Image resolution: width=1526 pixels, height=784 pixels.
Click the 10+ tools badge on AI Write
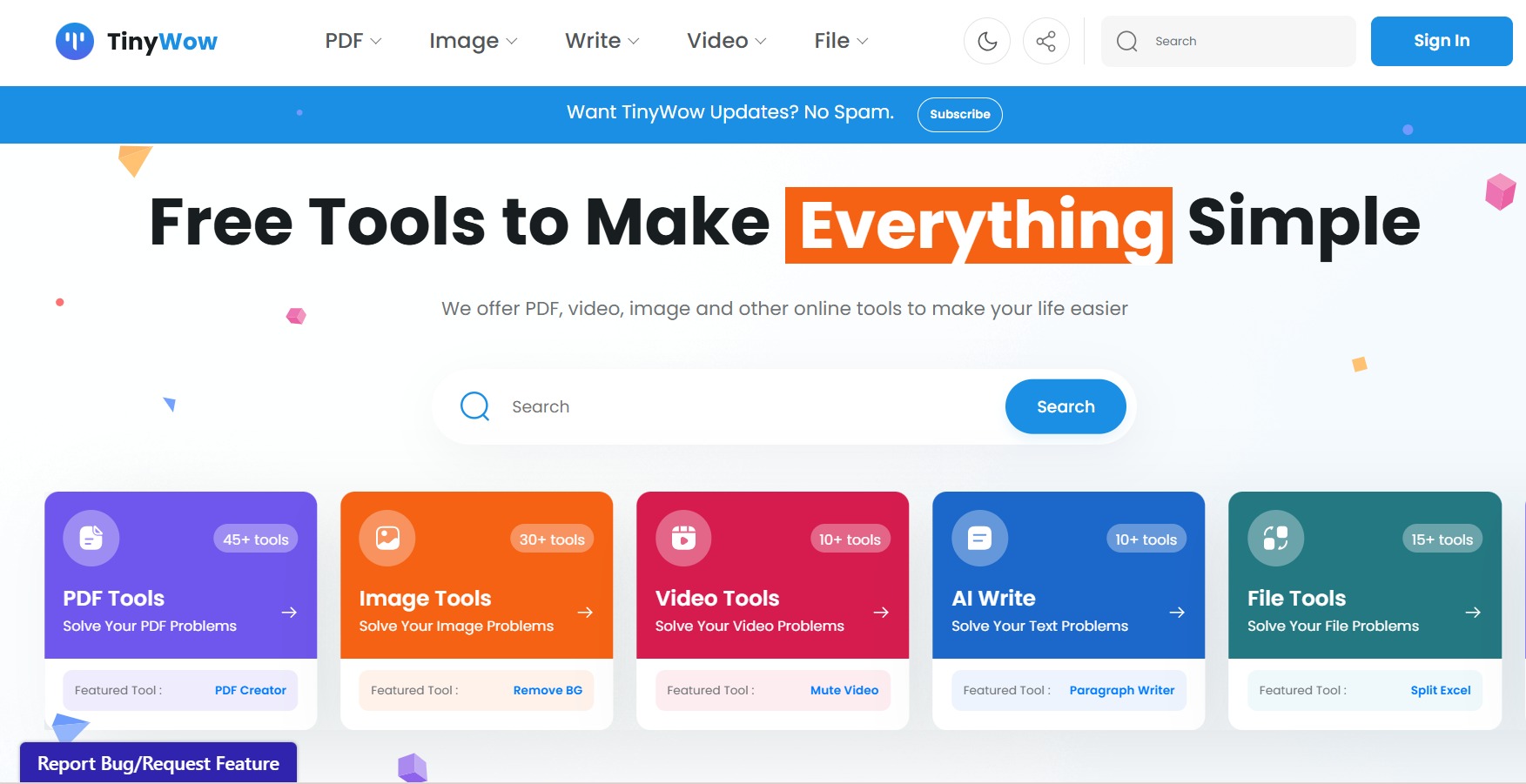1146,539
